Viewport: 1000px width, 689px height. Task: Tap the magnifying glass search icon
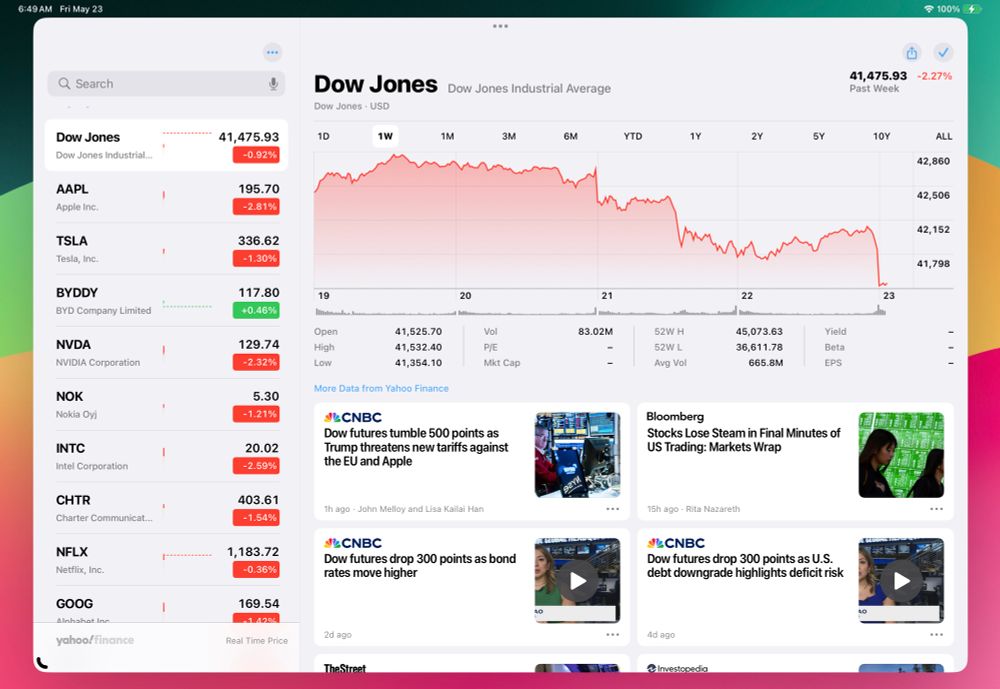(x=64, y=84)
